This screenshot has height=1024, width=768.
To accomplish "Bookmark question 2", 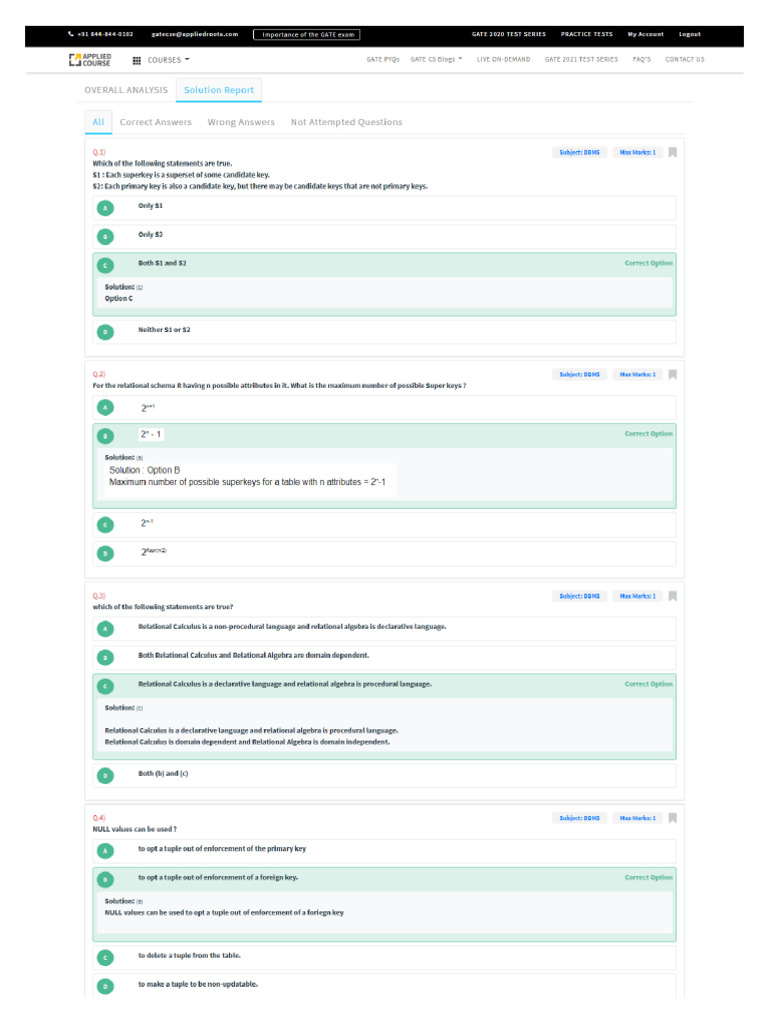I will click(673, 375).
